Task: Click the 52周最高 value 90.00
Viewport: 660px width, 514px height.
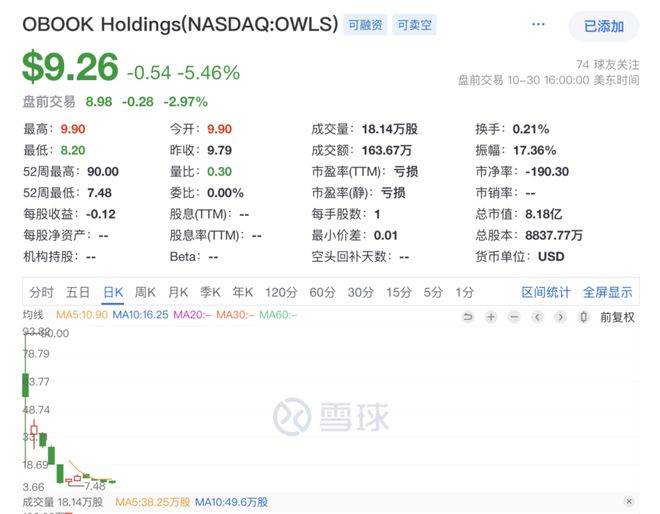Action: pyautogui.click(x=103, y=172)
